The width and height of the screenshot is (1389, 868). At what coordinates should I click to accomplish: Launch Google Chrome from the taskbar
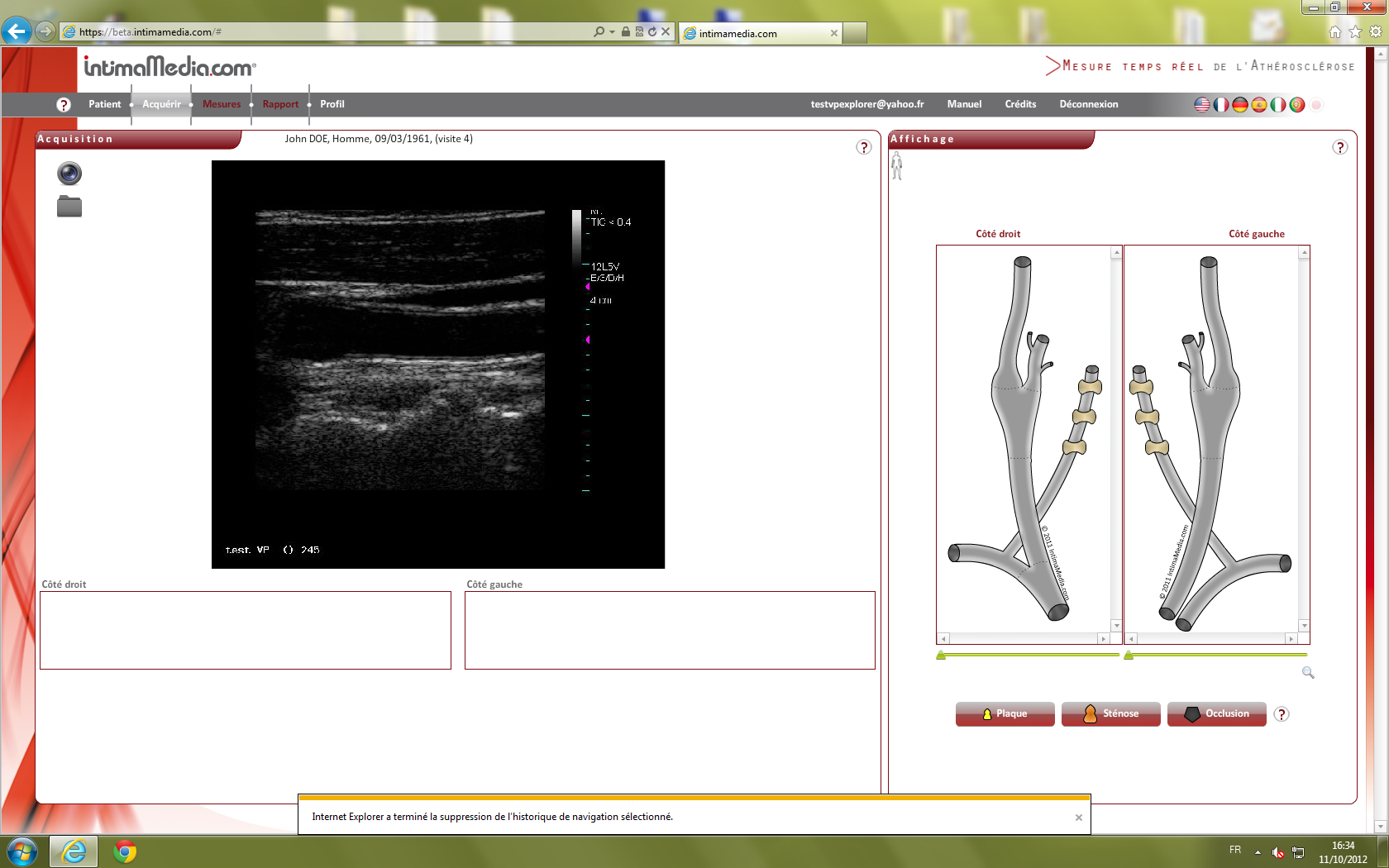tap(125, 851)
